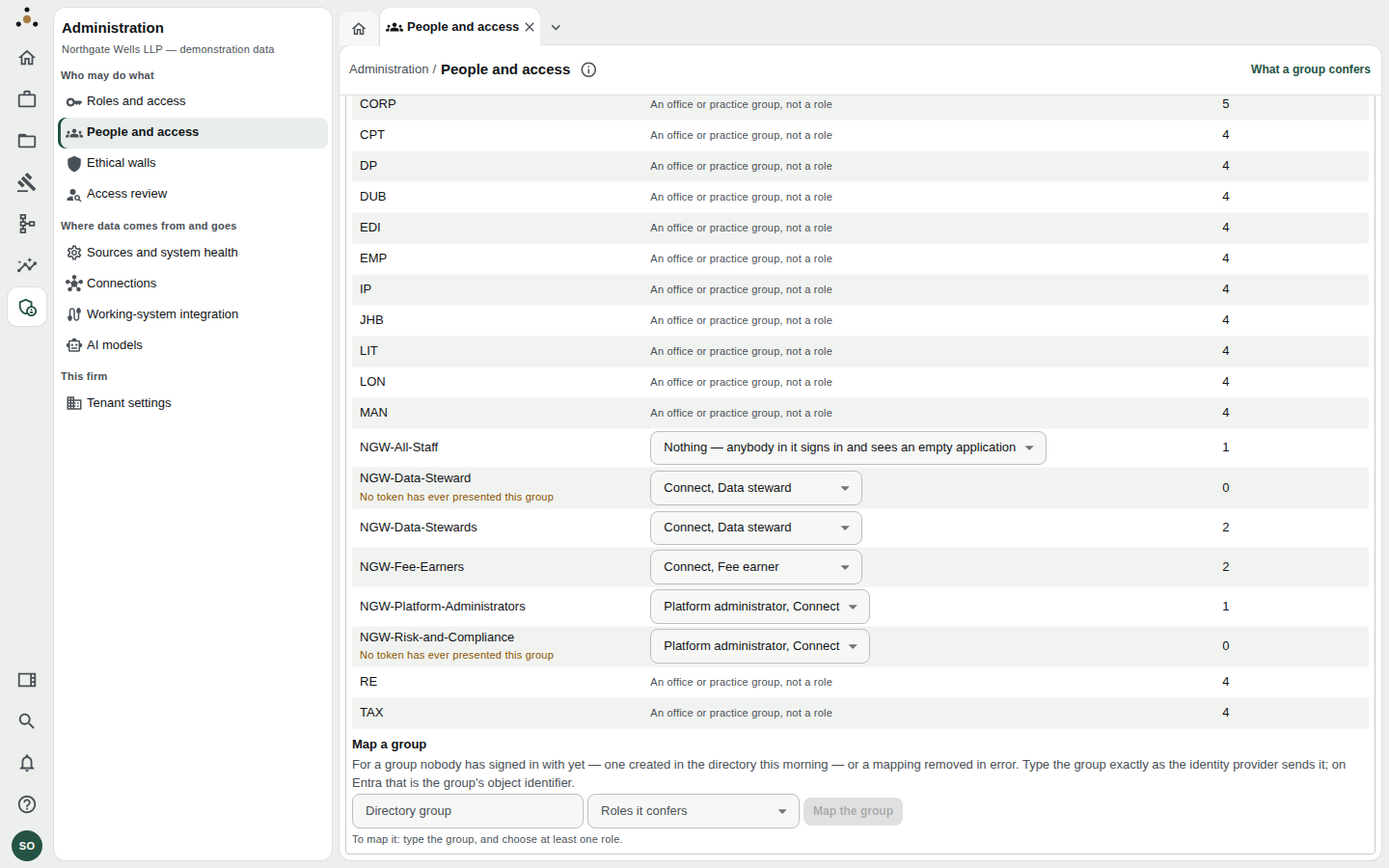Expand NGW-Risk-and-Compliance roles dropdown
This screenshot has width=1389, height=868.
pos(760,646)
